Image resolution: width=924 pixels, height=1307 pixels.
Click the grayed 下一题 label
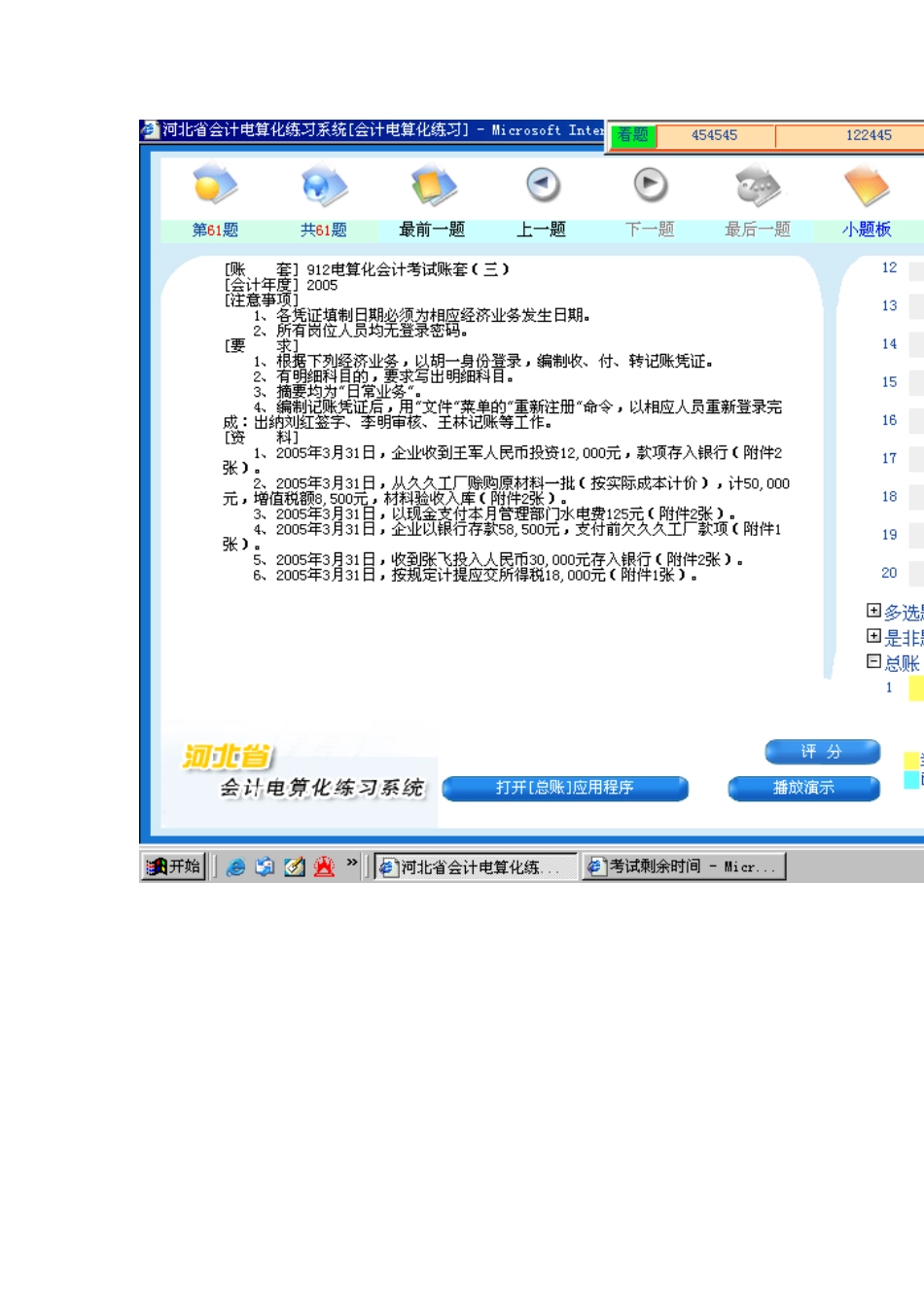[650, 230]
